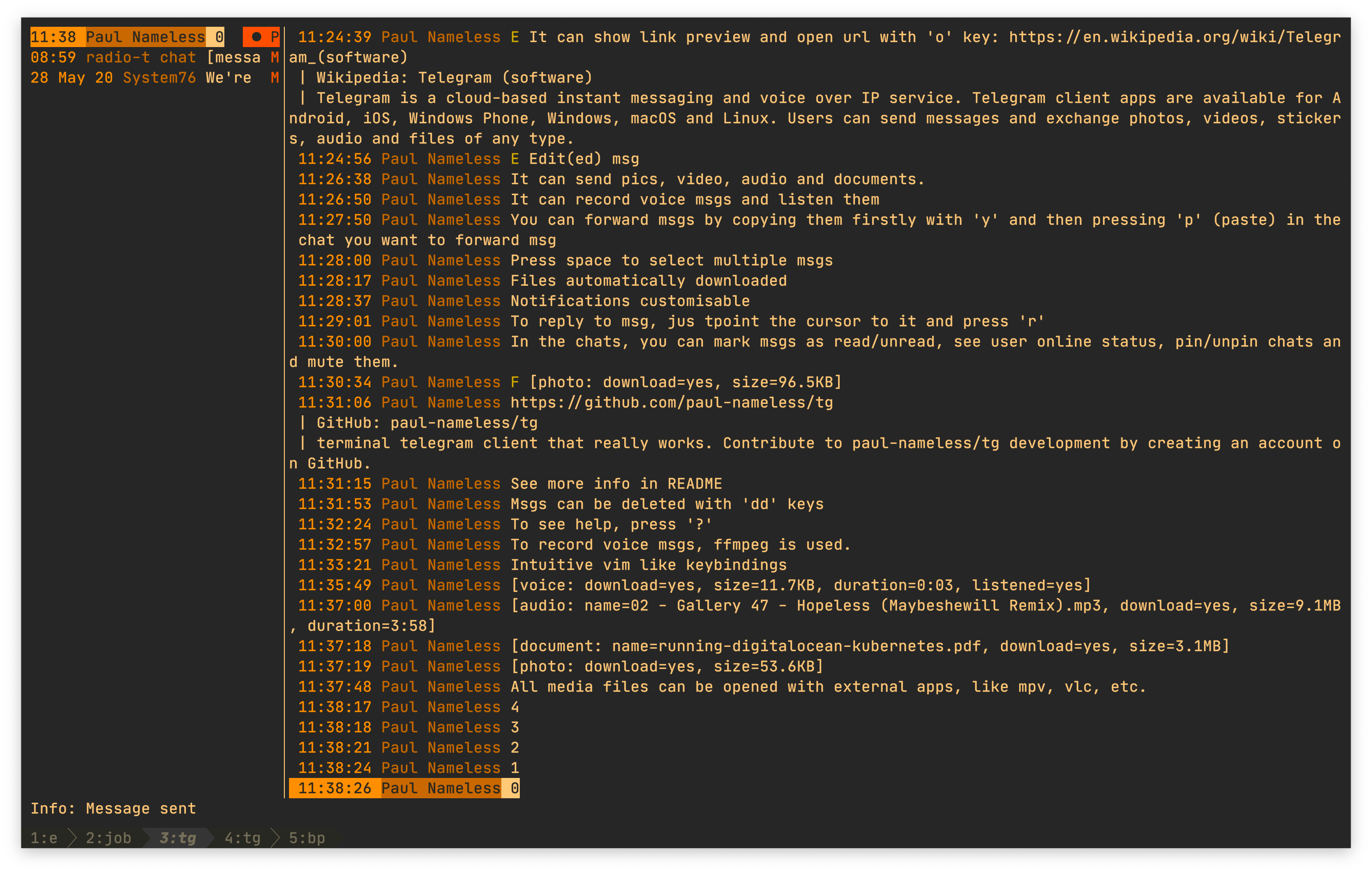Click the E flag on 11:24:56 message
The image size is (1372, 873).
(x=514, y=159)
